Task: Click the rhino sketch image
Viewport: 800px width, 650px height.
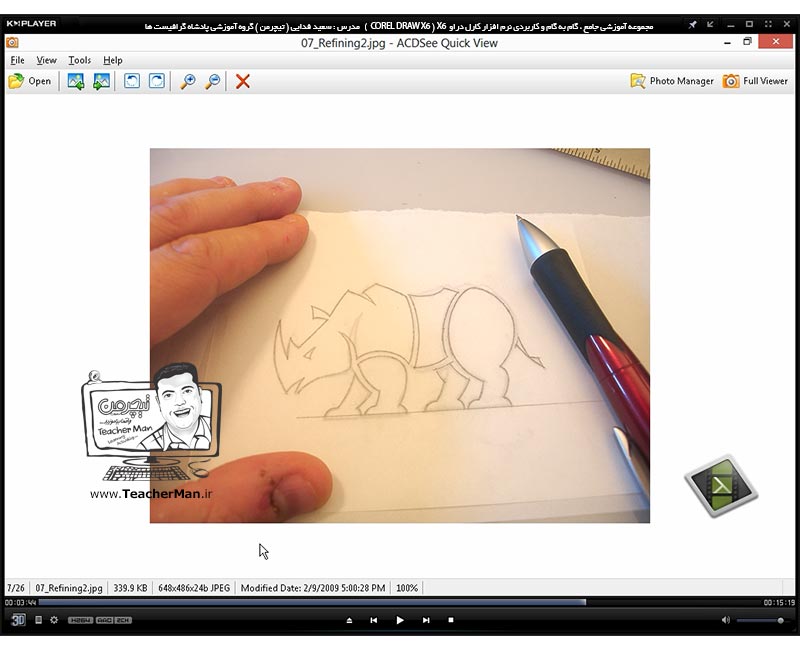Action: (x=399, y=335)
